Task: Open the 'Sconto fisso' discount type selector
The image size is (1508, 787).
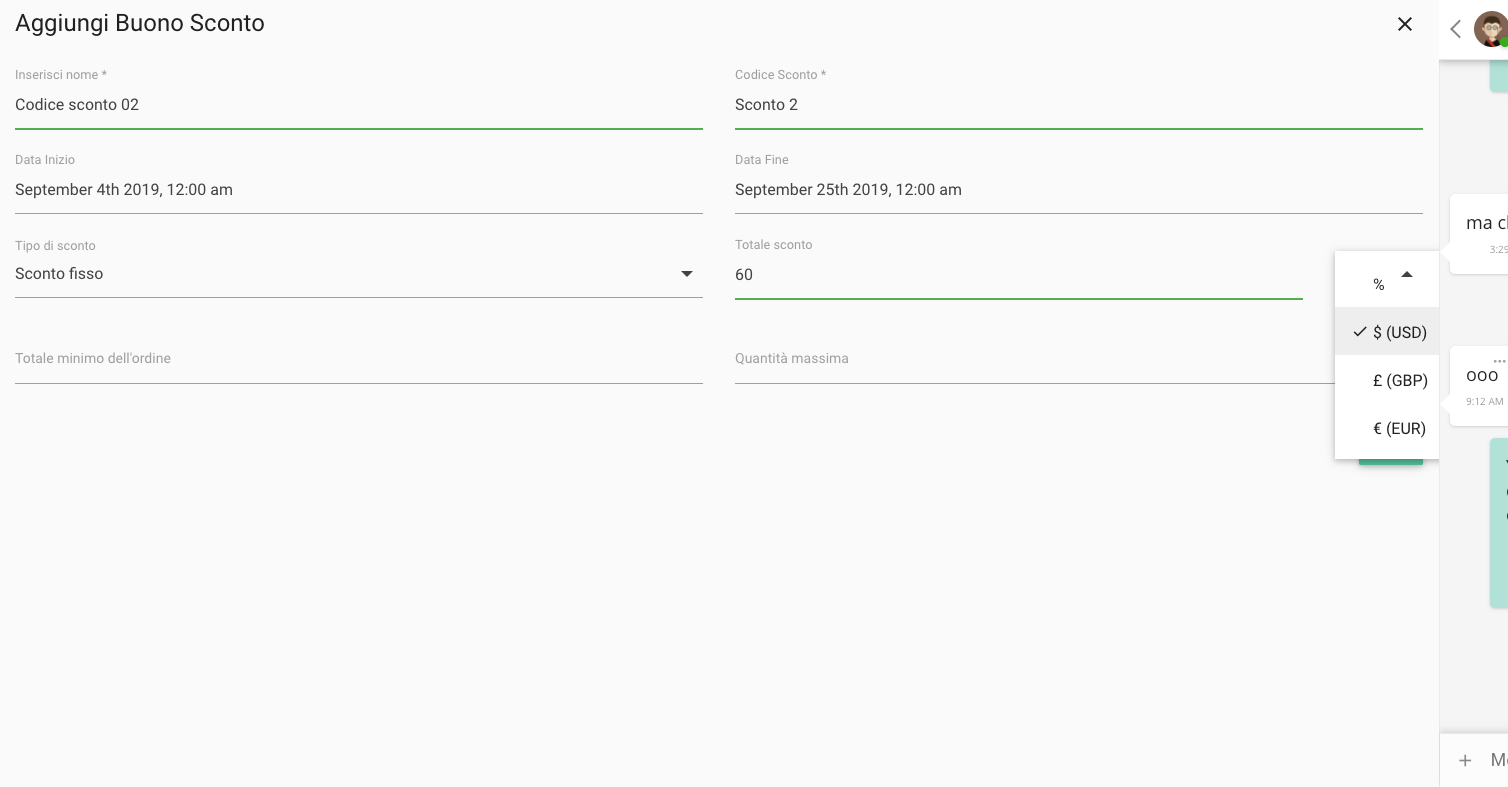Action: (340, 274)
